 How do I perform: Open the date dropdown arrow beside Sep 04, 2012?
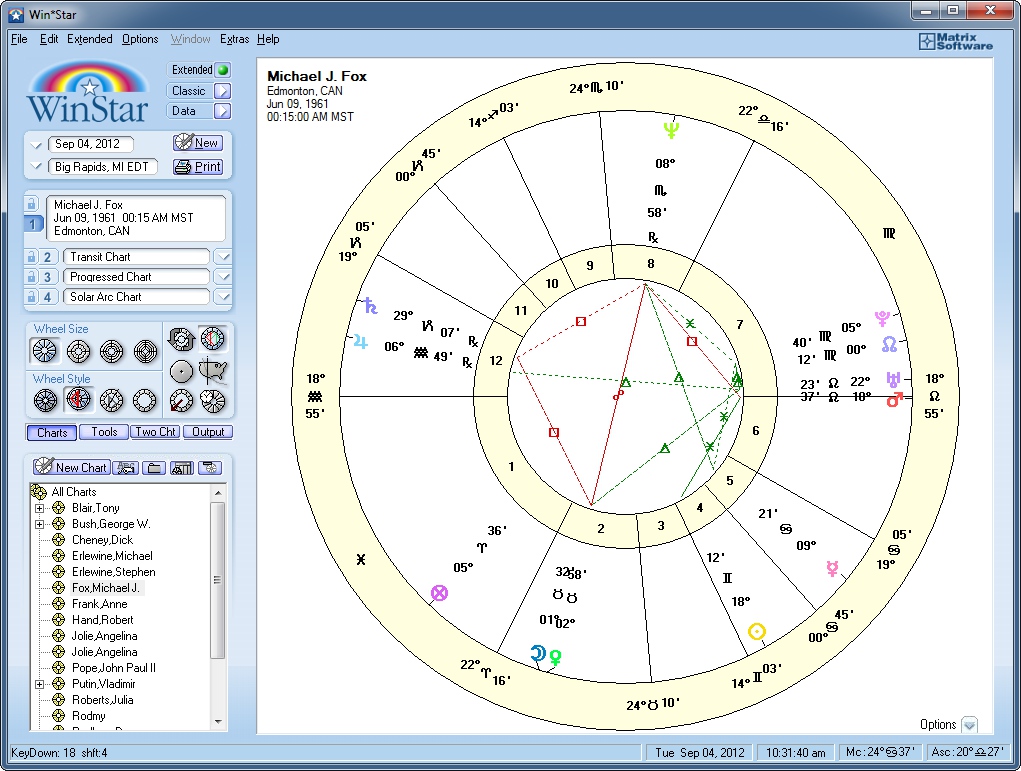tap(36, 145)
